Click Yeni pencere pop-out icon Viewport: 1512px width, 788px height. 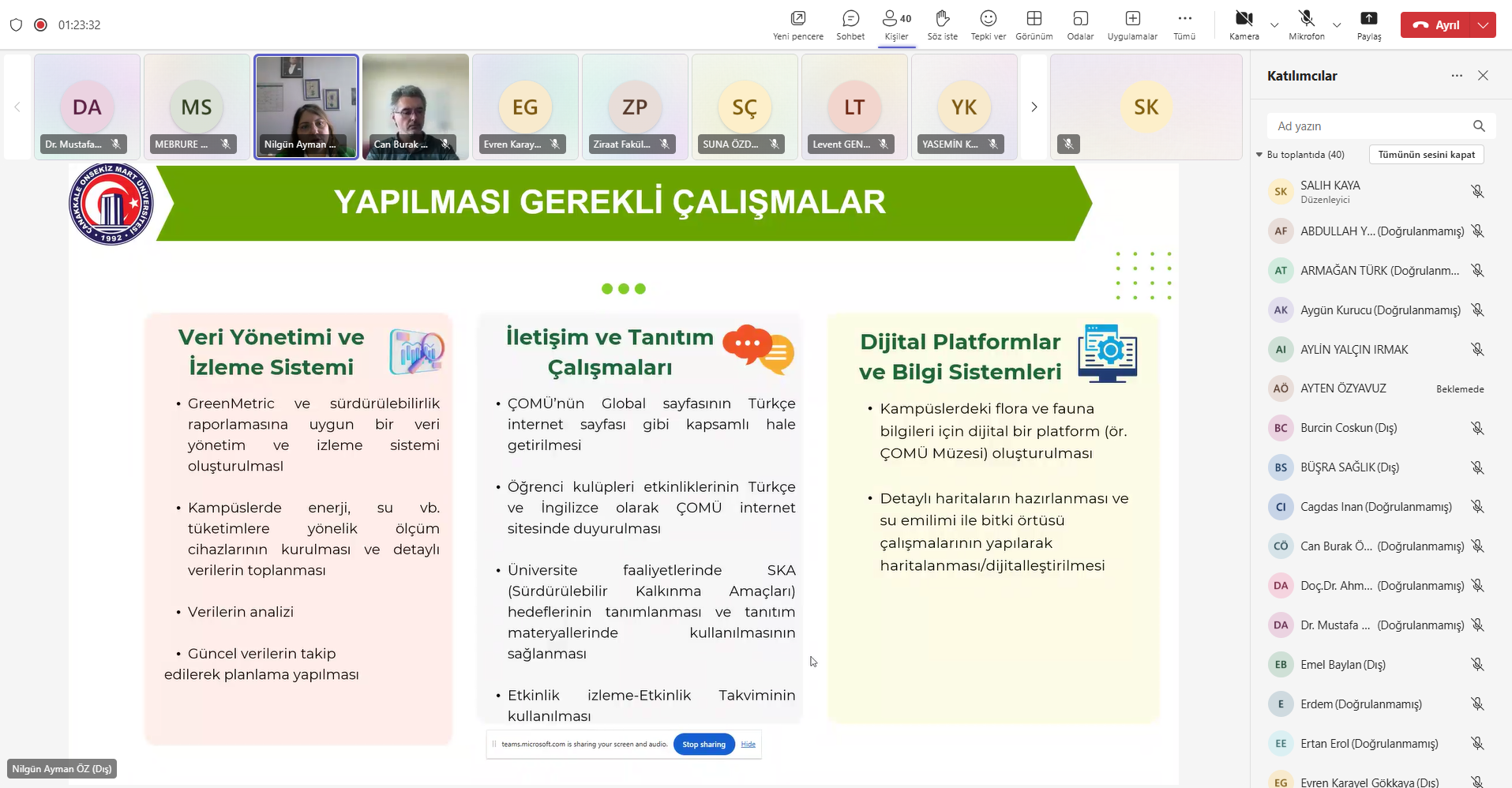pos(797,24)
